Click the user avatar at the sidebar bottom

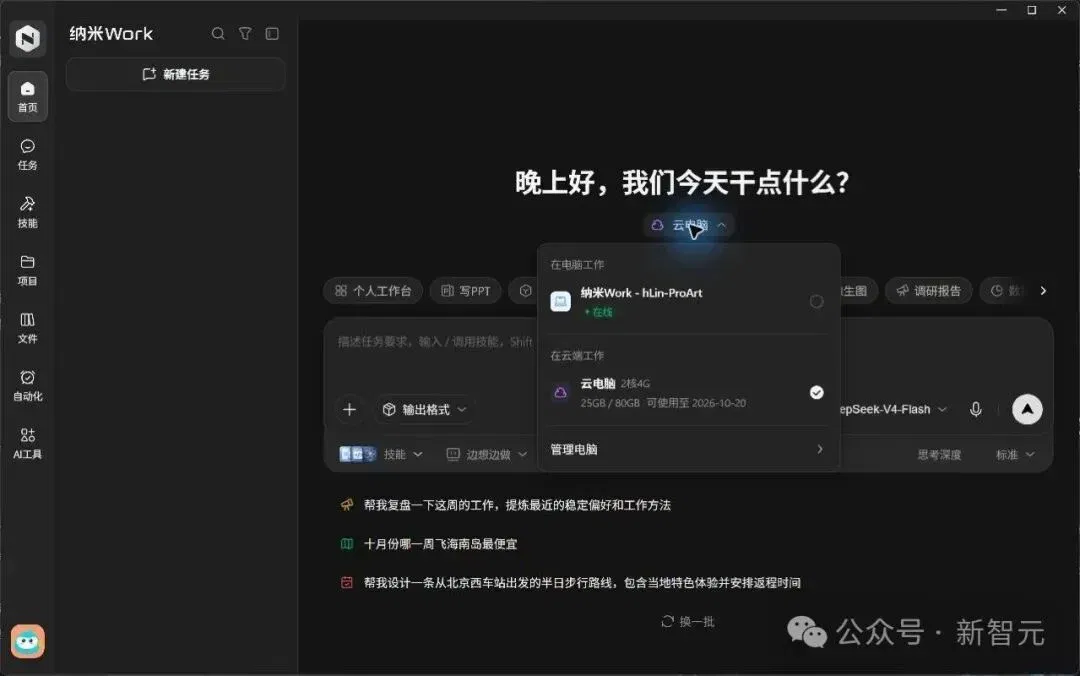28,642
